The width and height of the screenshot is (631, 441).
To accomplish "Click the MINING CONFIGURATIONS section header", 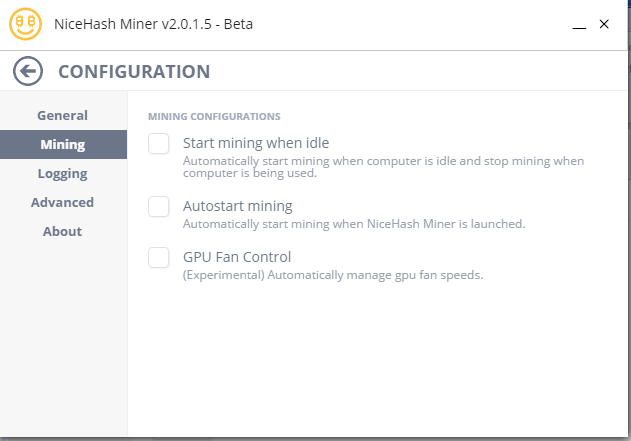I will pos(214,116).
